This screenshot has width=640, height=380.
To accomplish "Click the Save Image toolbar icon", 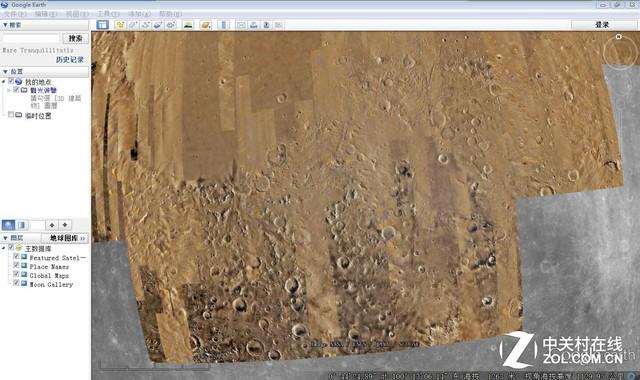I will tap(267, 25).
